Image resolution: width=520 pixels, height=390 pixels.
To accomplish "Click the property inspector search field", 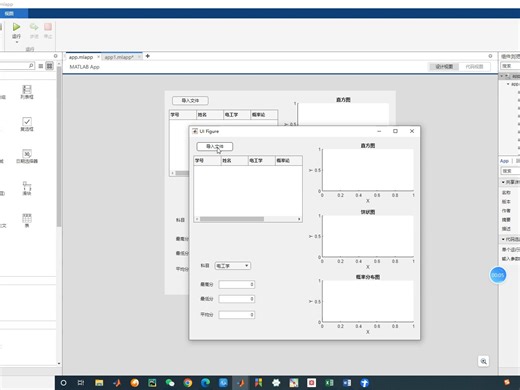I will click(x=510, y=171).
